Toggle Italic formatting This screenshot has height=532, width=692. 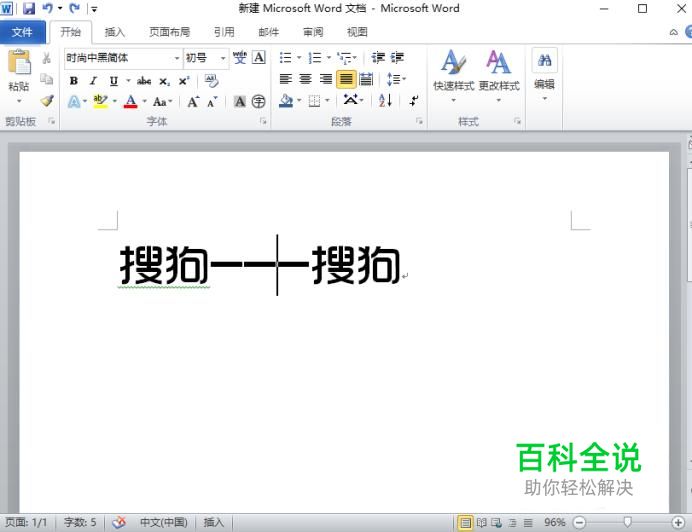[94, 81]
